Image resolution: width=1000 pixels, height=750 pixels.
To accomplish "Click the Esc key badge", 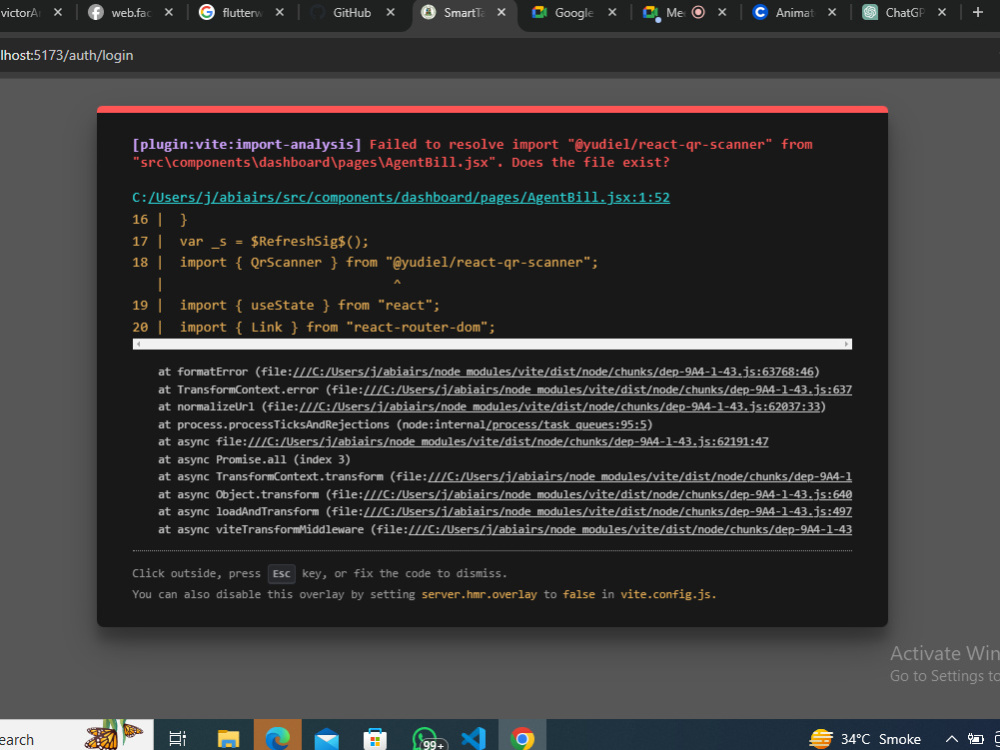I will pos(281,573).
